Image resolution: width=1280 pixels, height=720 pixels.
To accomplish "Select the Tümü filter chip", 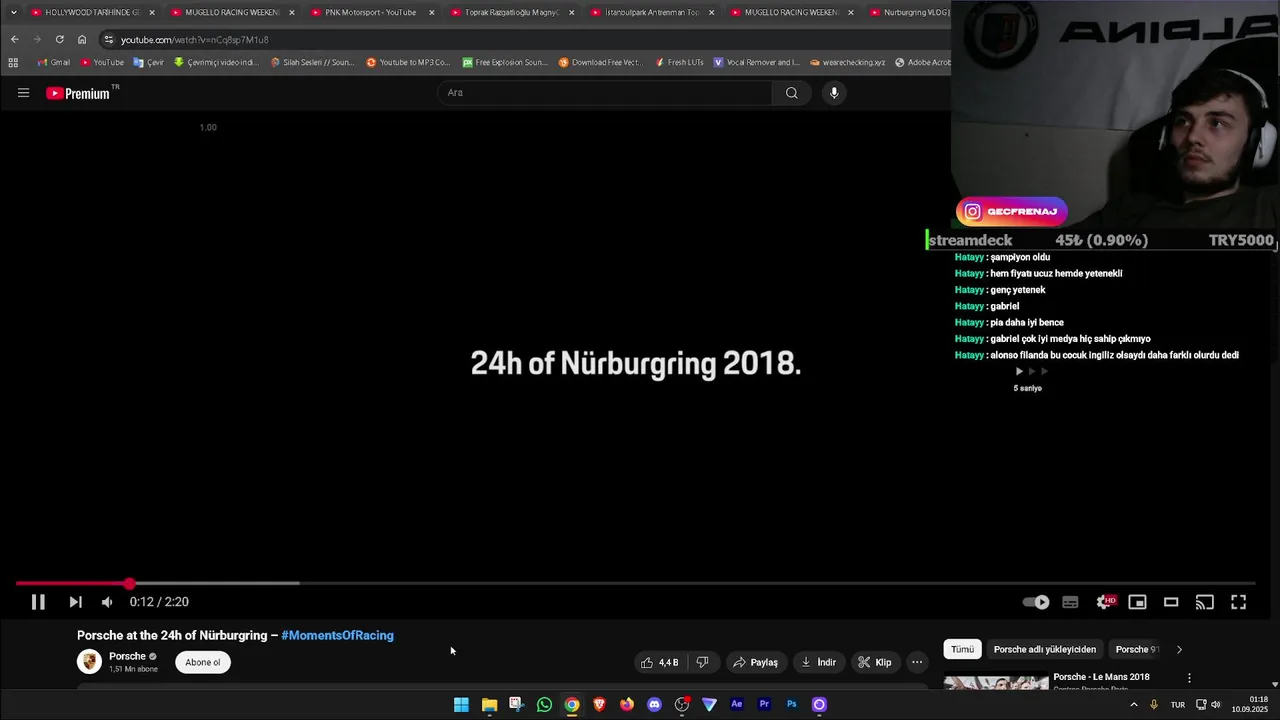I will pos(962,649).
